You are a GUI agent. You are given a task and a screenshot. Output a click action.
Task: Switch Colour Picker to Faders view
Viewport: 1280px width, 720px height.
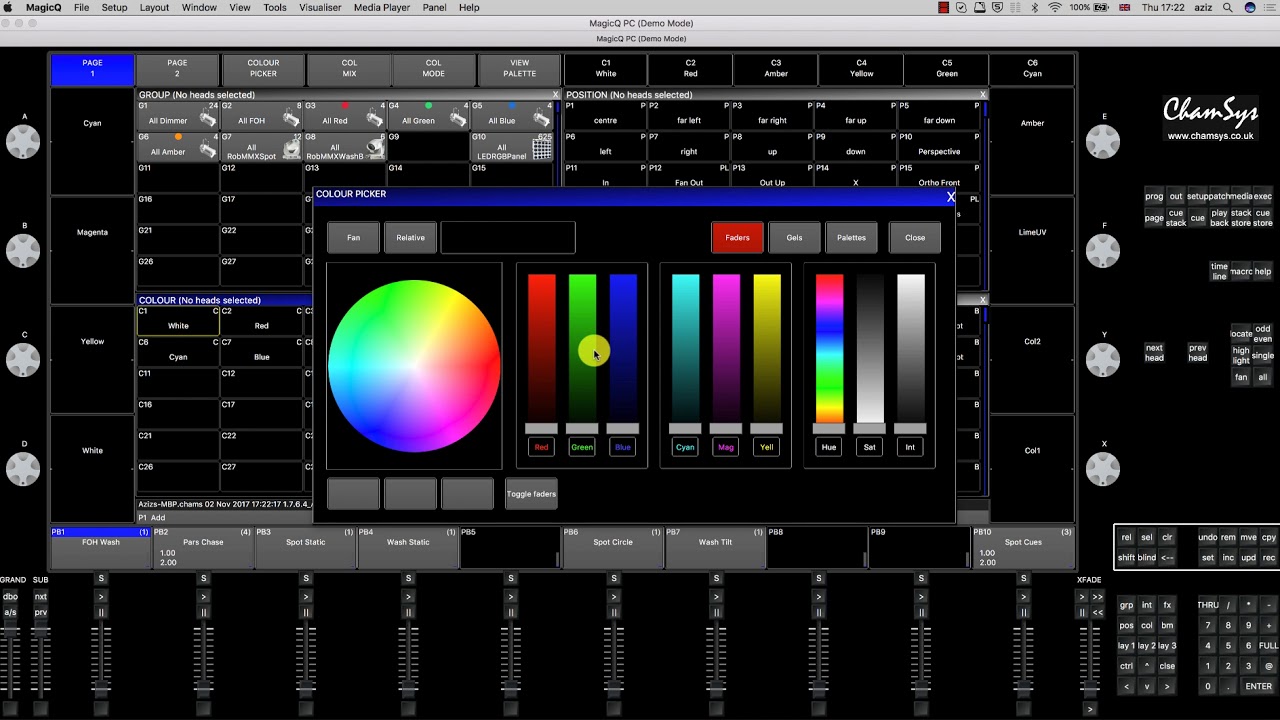point(737,237)
